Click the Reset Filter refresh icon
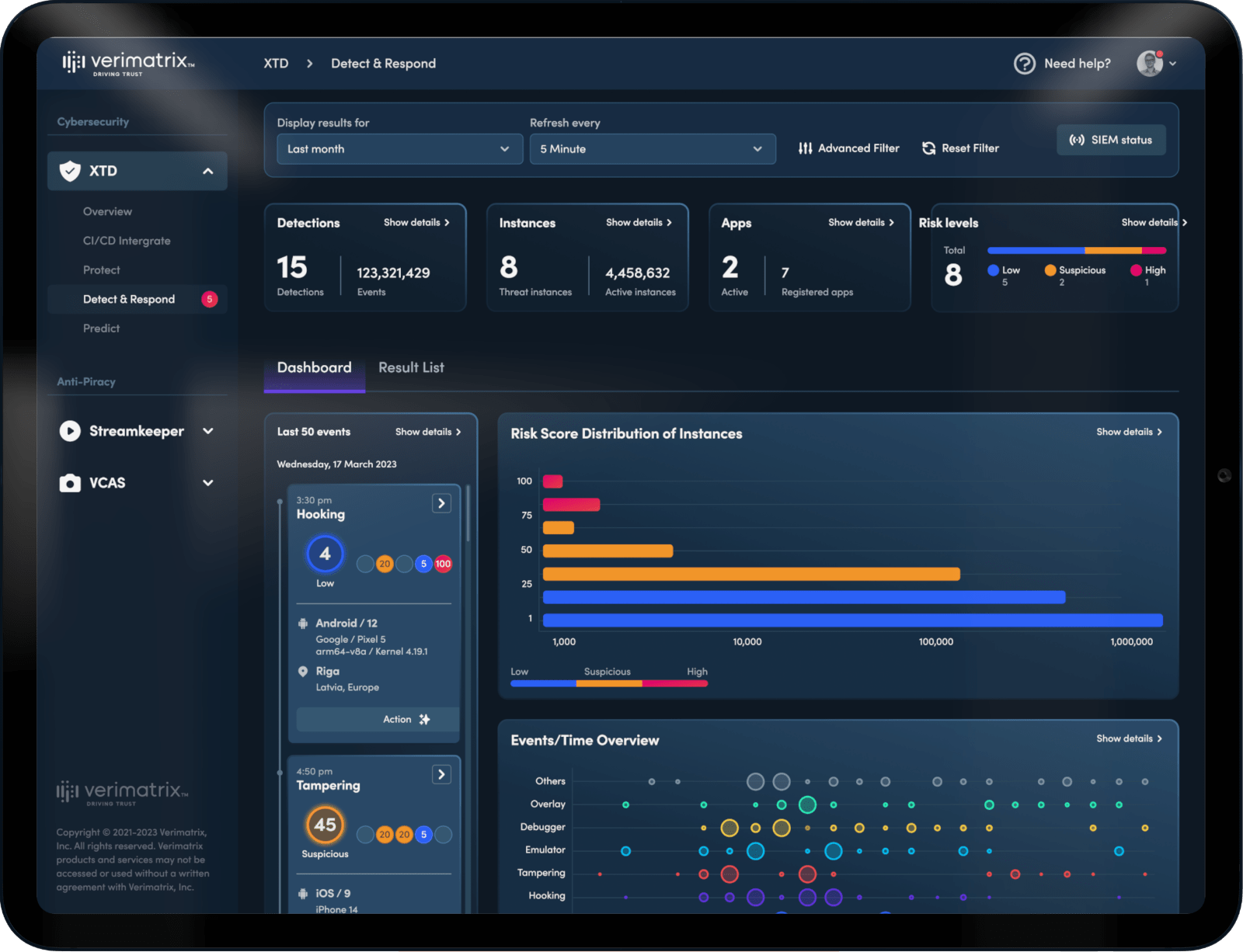The height and width of the screenshot is (952, 1243). [929, 148]
